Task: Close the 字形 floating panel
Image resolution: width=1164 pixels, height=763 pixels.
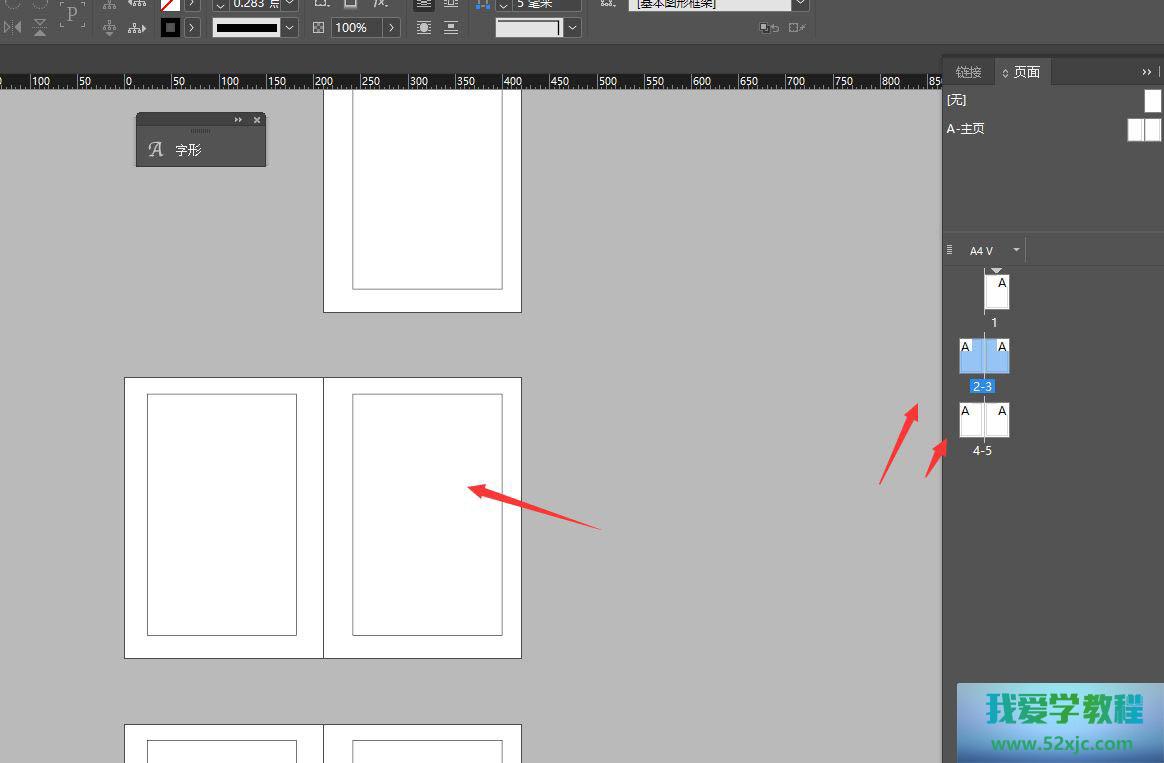Action: point(257,120)
